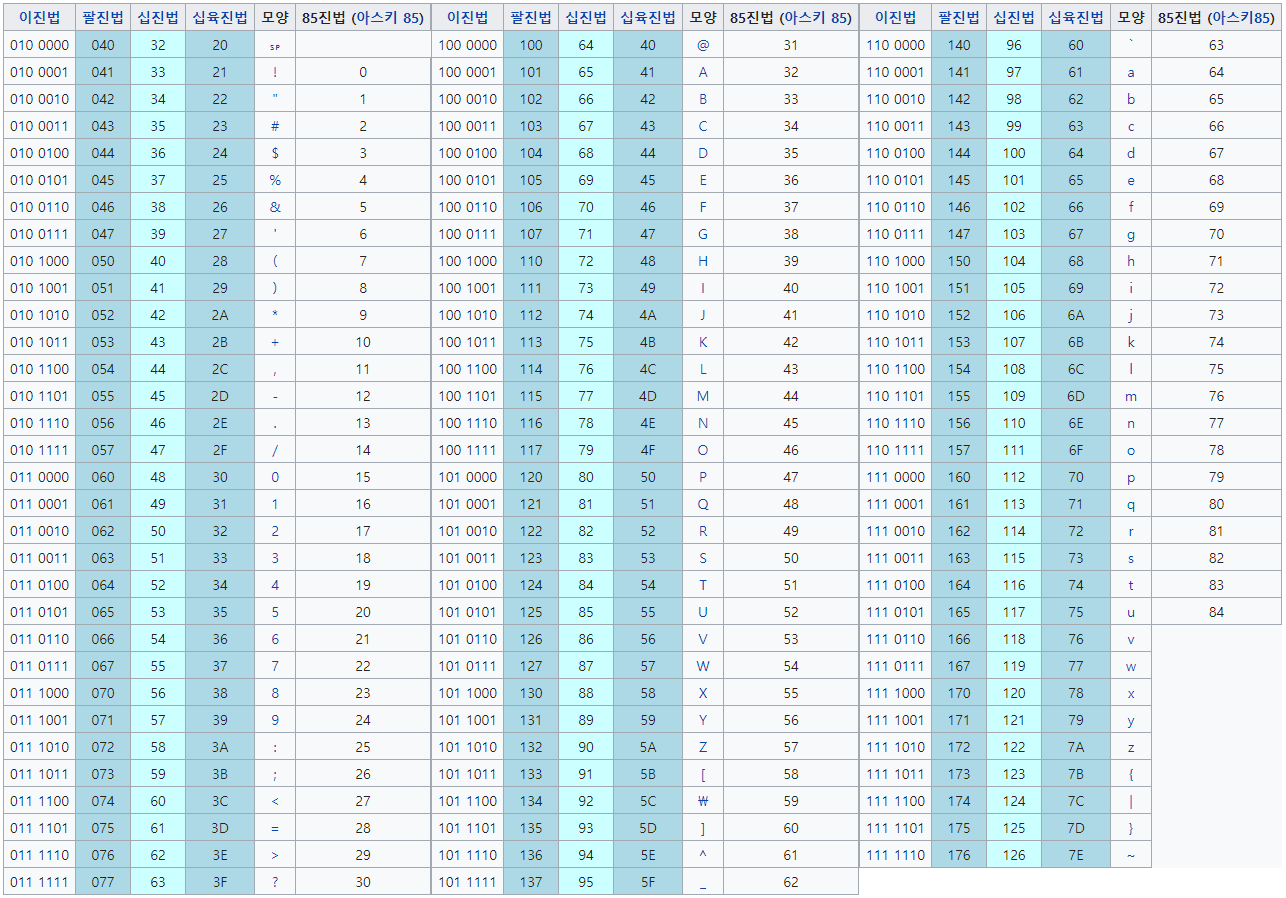Select the binary cell 011 1111
Image resolution: width=1286 pixels, height=898 pixels.
click(x=40, y=882)
